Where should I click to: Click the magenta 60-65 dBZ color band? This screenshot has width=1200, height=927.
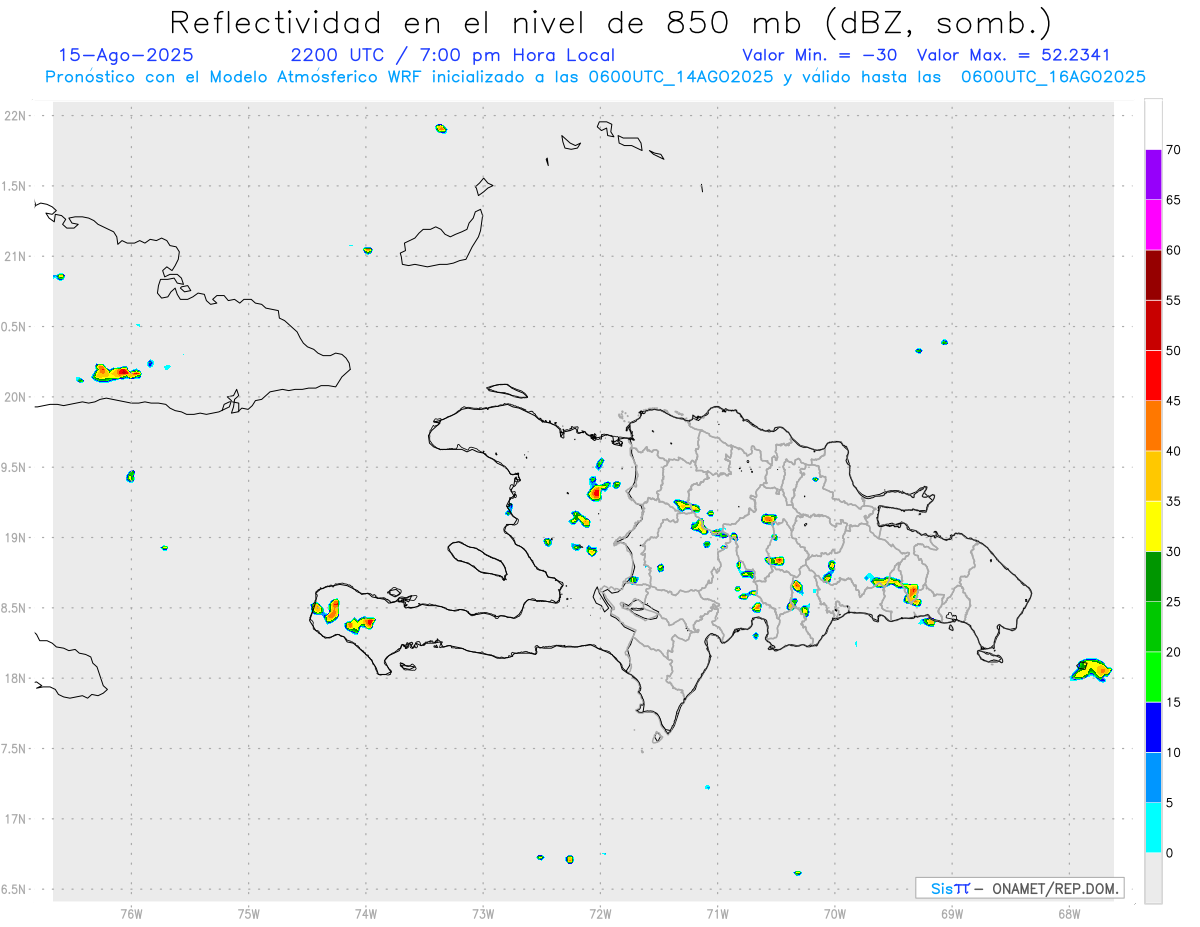point(1153,224)
